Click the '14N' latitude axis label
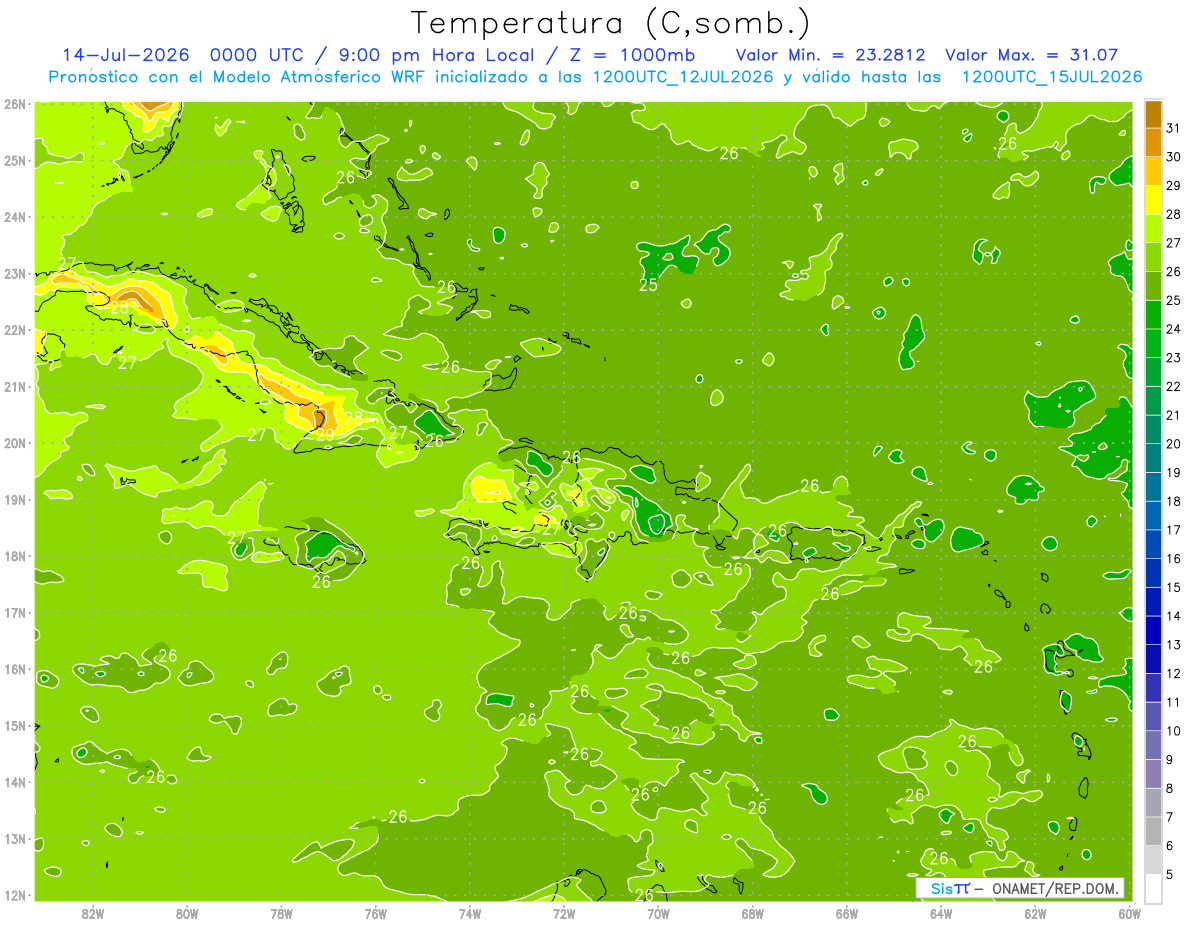Image resolution: width=1200 pixels, height=927 pixels. (15, 782)
